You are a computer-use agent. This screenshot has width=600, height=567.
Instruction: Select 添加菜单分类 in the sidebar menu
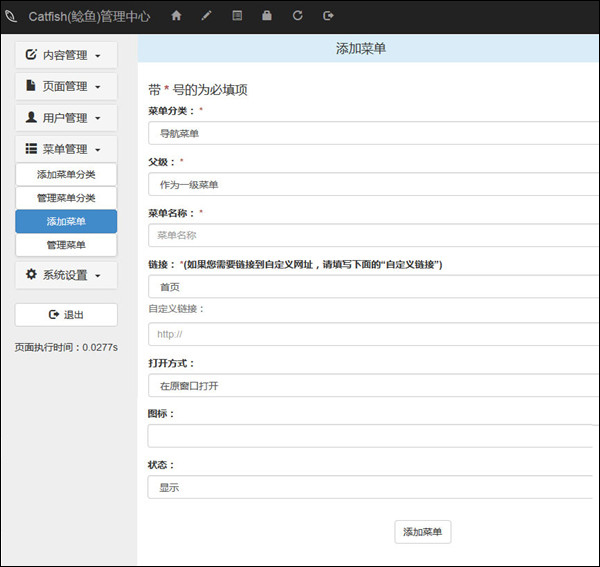click(66, 175)
